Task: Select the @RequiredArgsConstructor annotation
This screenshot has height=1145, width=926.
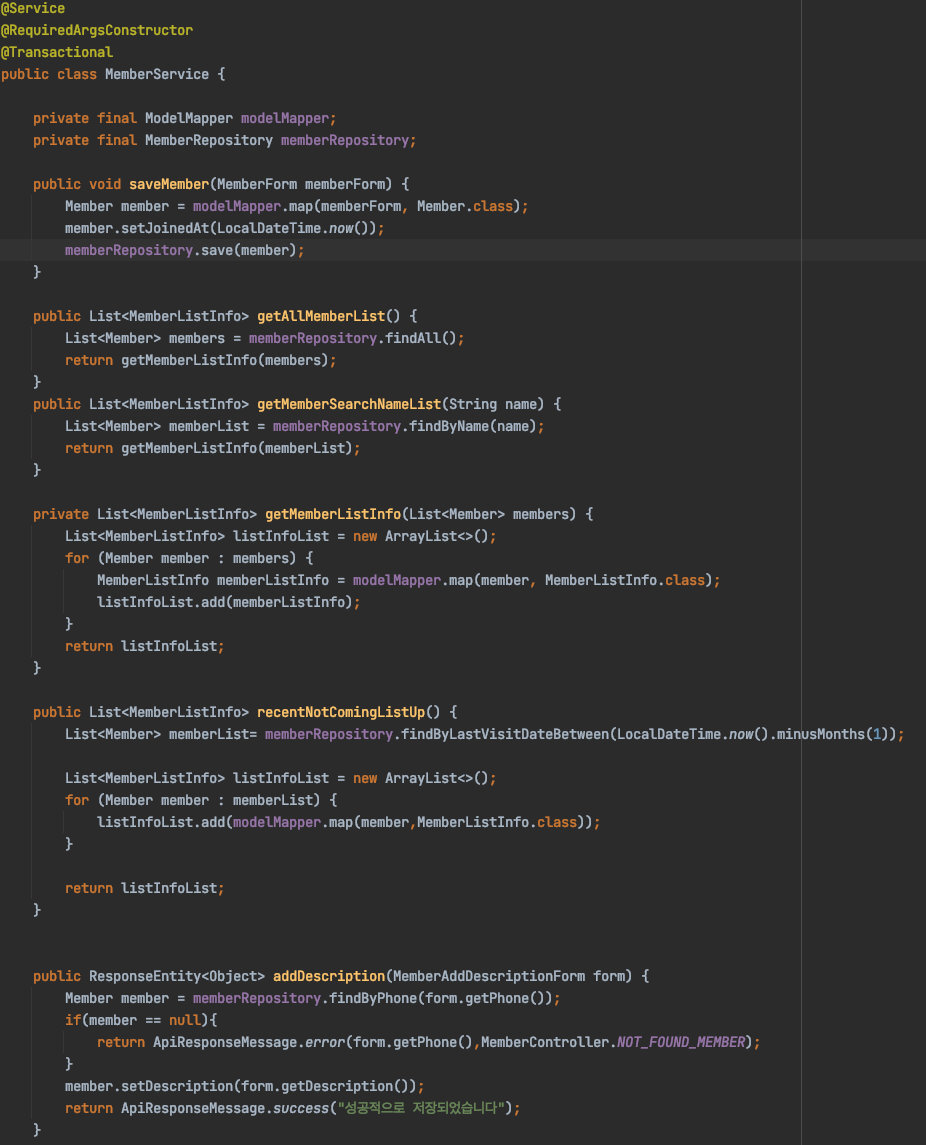Action: click(x=97, y=31)
